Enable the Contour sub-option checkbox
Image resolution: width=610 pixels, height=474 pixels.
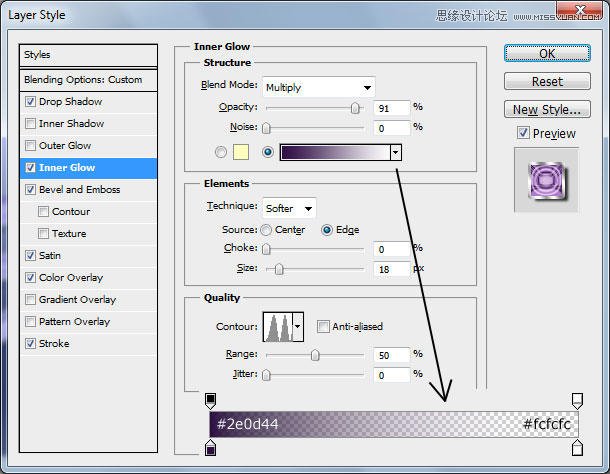(43, 211)
